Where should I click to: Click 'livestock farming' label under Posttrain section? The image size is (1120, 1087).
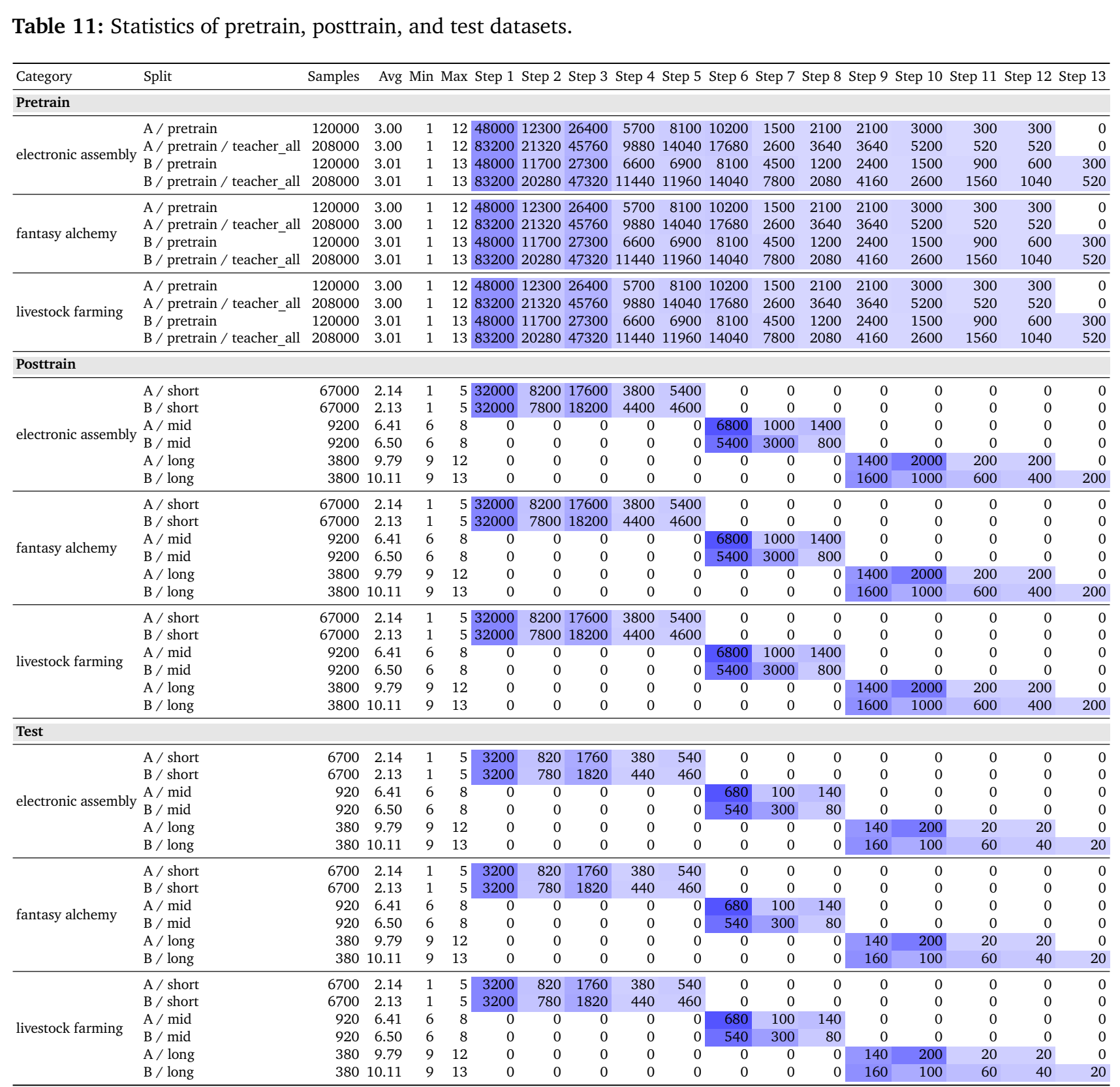point(69,662)
